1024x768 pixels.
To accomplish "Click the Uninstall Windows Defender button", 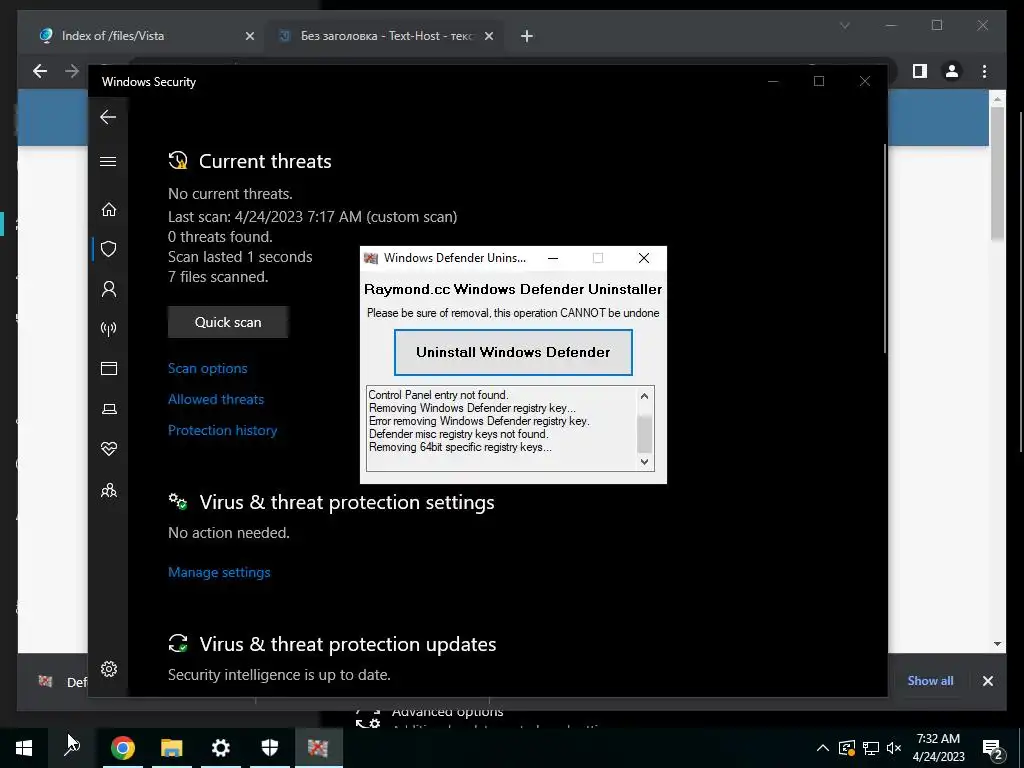I will coord(513,353).
